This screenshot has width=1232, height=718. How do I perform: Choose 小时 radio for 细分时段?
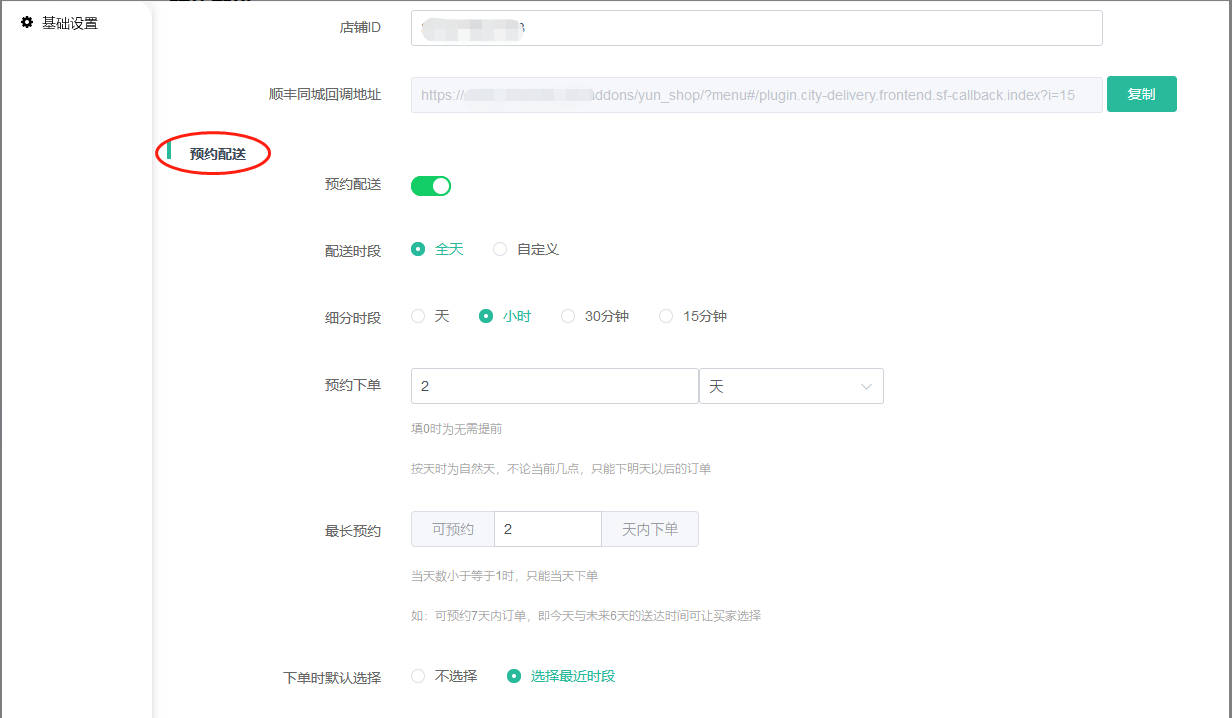tap(486, 317)
